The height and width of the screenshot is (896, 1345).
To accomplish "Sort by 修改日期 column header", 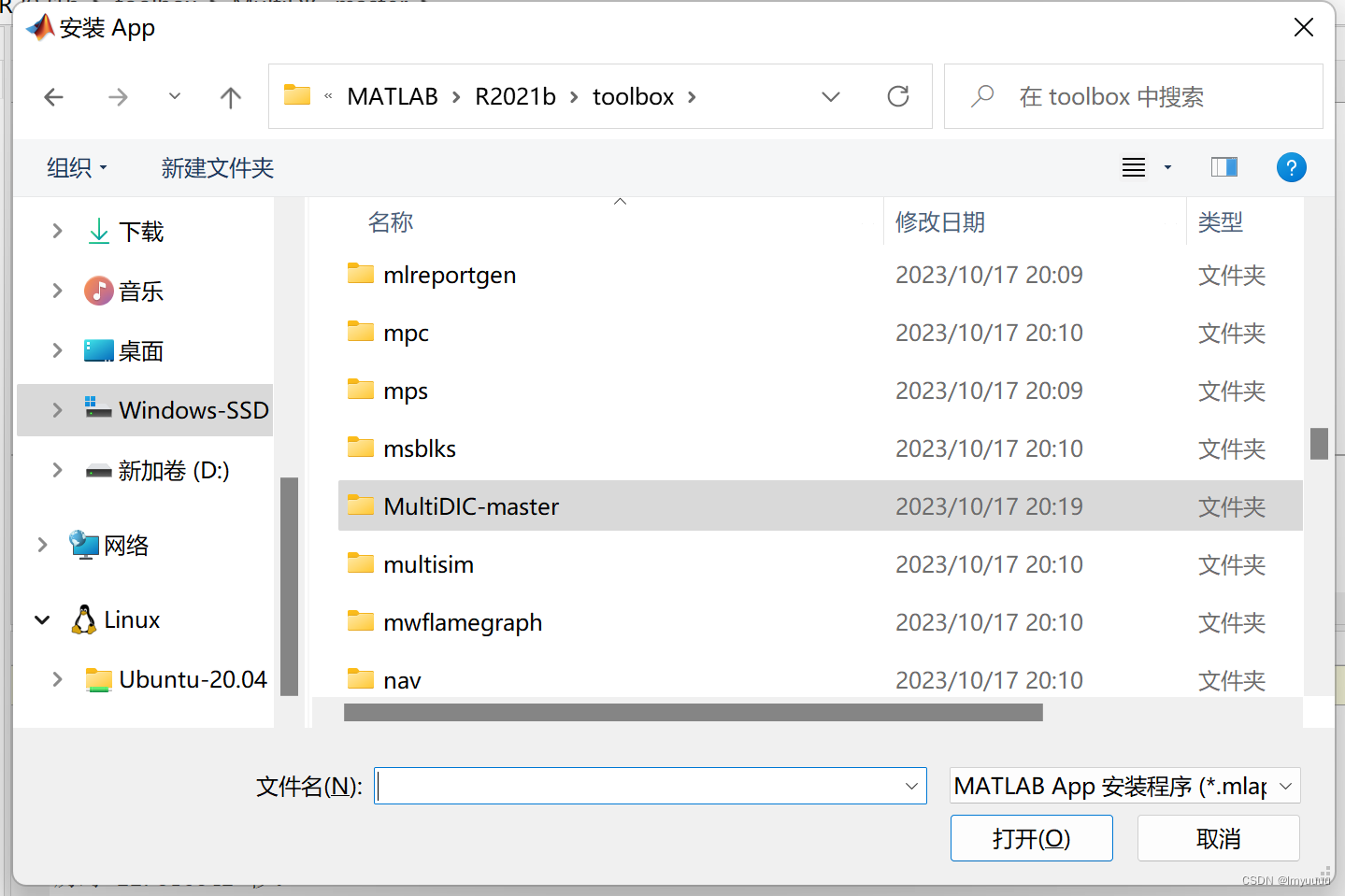I will coord(940,222).
